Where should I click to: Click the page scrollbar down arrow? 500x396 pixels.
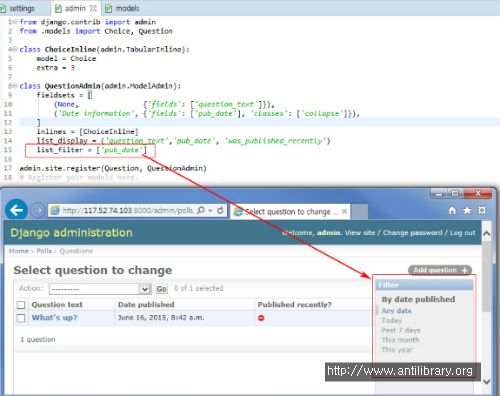487,382
